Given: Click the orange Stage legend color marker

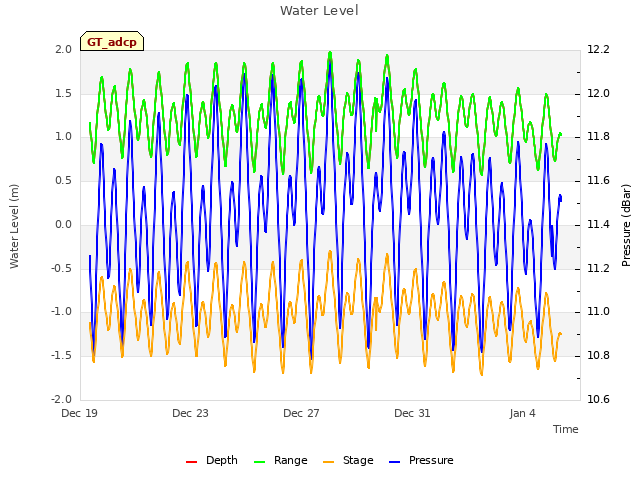Looking at the screenshot, I should coord(329,462).
